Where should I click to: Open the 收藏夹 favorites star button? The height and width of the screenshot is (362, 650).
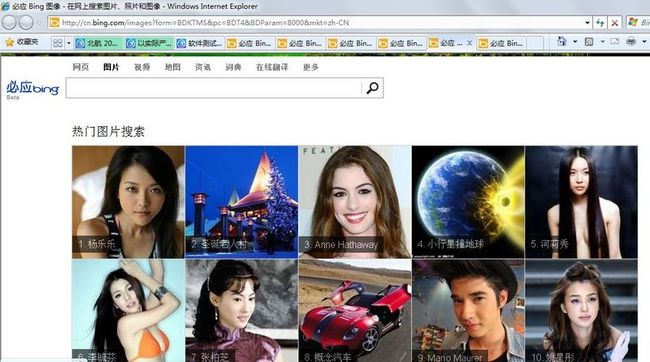pos(22,42)
